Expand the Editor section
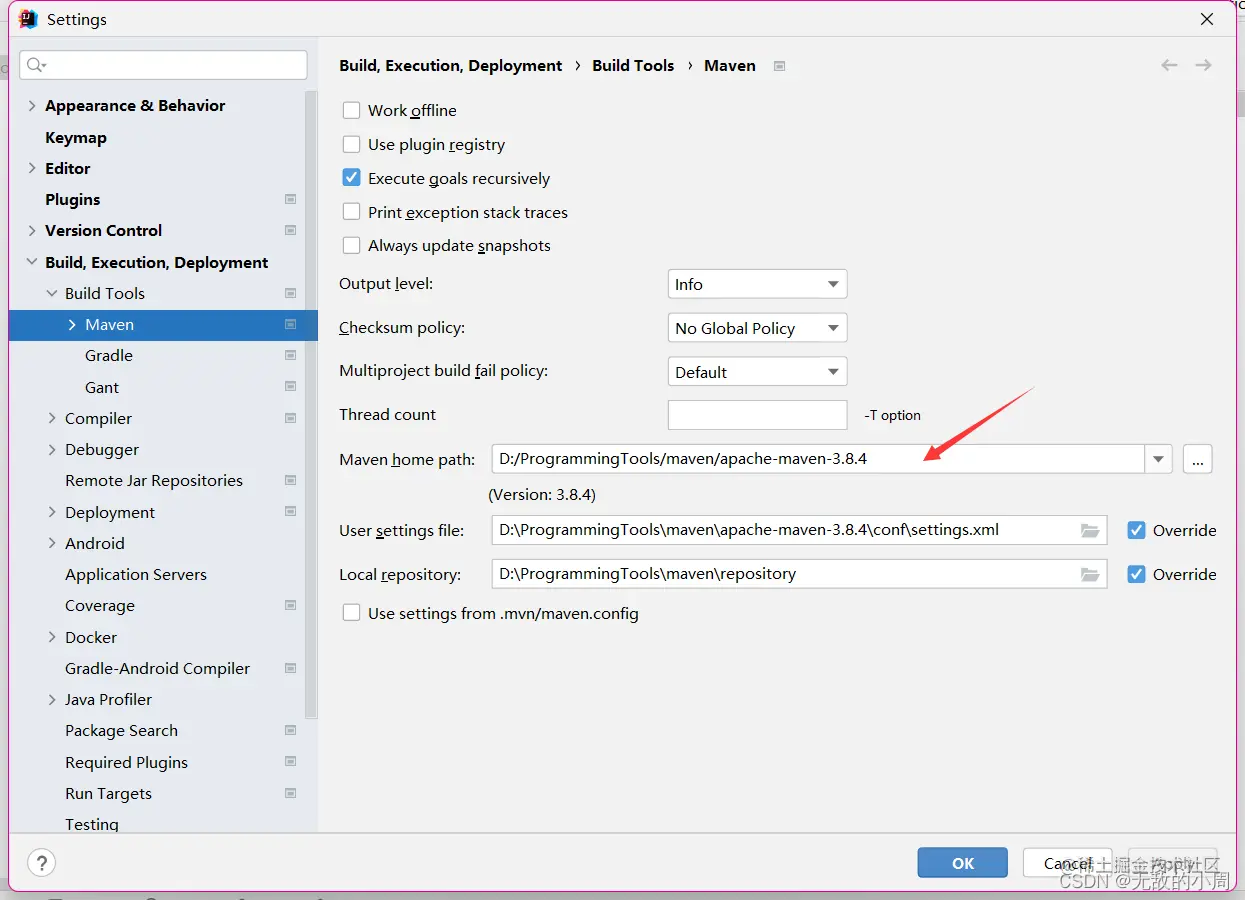 click(x=32, y=168)
